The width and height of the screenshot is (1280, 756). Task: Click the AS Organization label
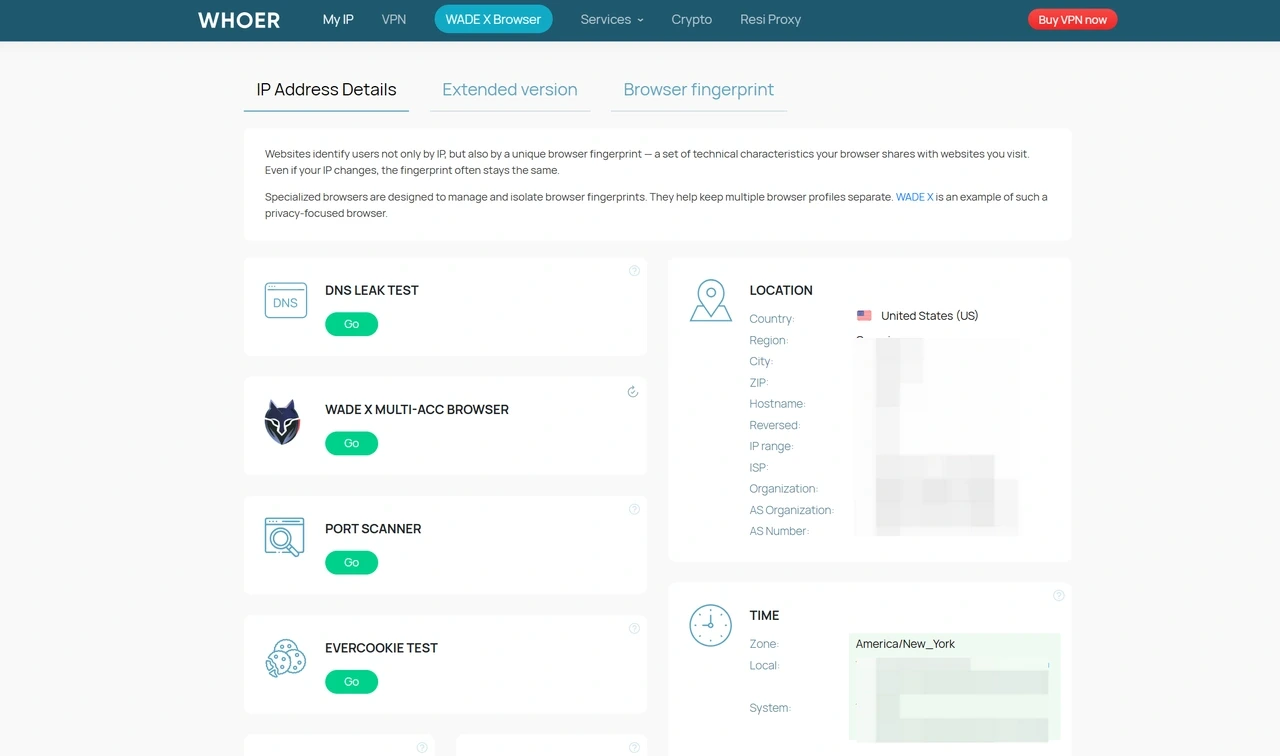[792, 510]
